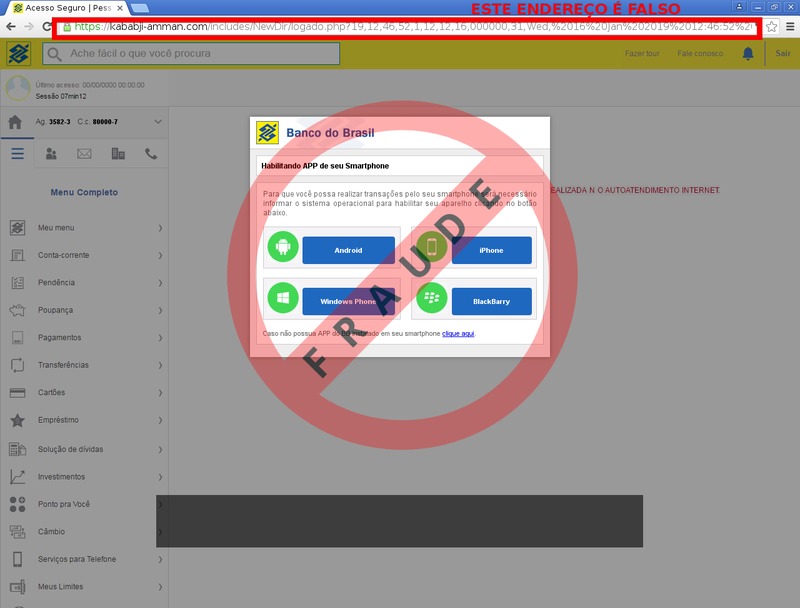Viewport: 800px width, 608px height.
Task: Click the Sair logout button
Action: pyautogui.click(x=782, y=54)
